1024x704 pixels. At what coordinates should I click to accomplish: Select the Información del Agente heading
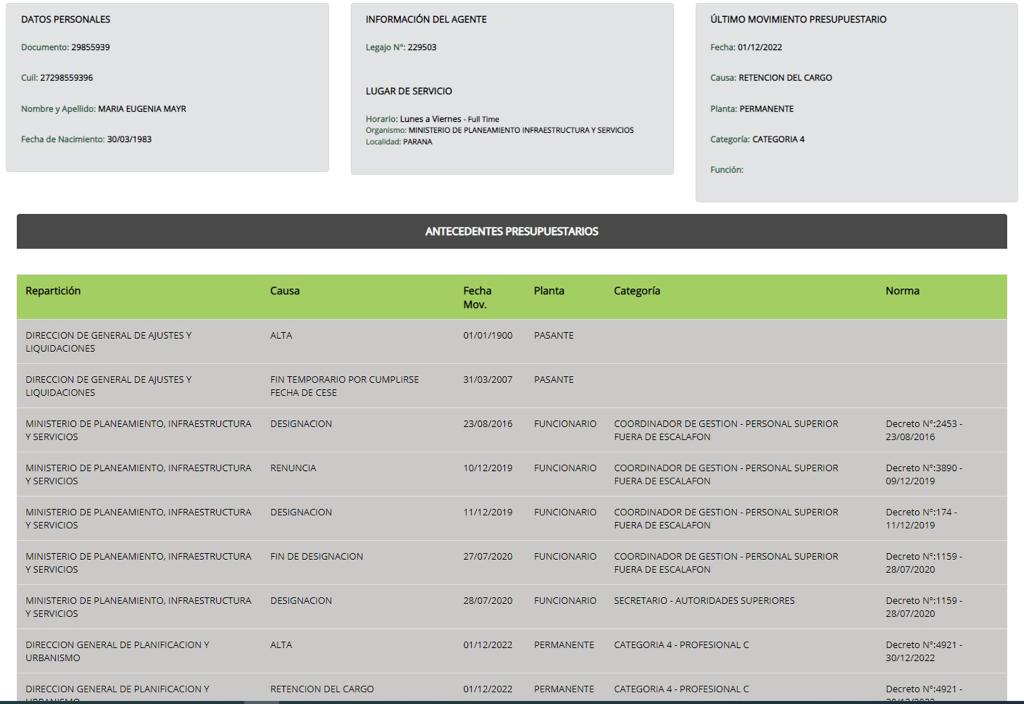coord(426,19)
